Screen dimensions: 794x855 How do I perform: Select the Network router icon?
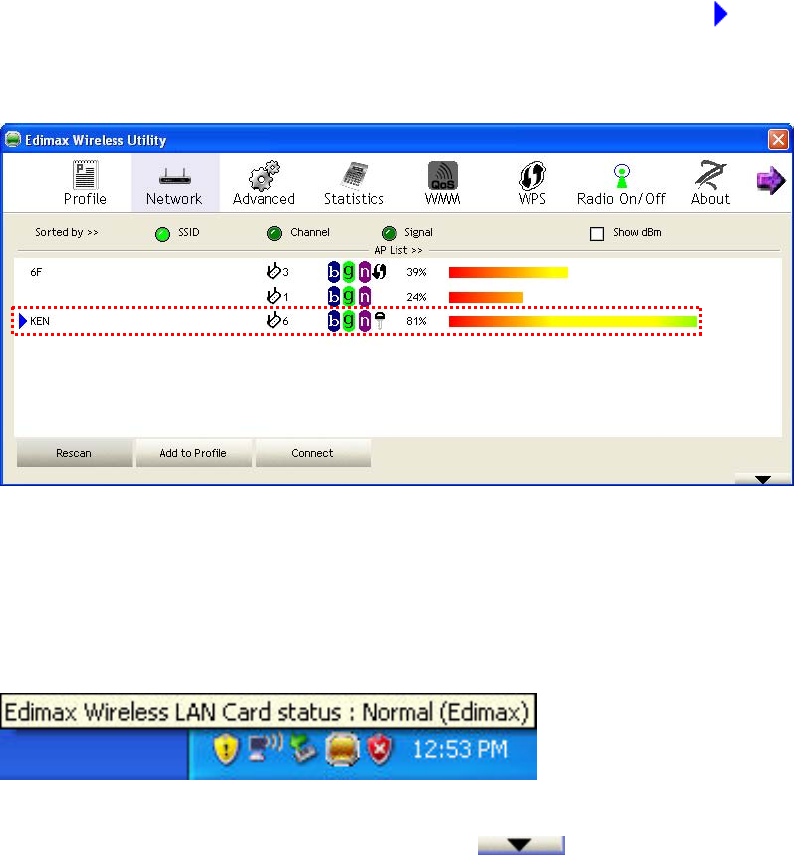175,177
